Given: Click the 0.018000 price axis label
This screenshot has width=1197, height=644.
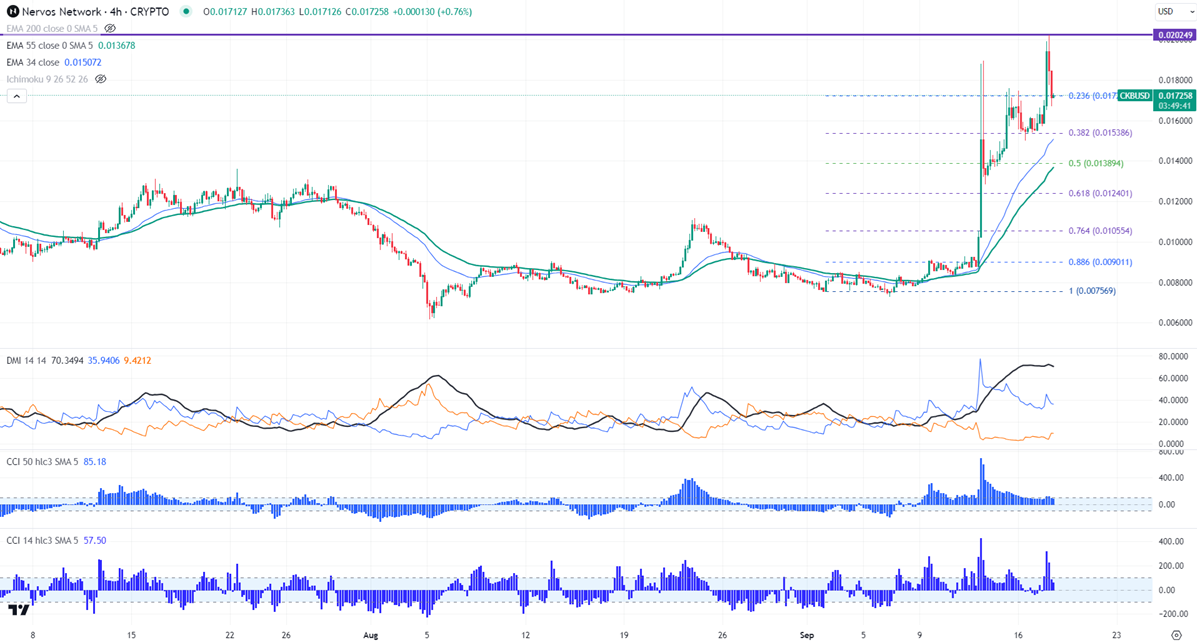Looking at the screenshot, I should click(1175, 80).
